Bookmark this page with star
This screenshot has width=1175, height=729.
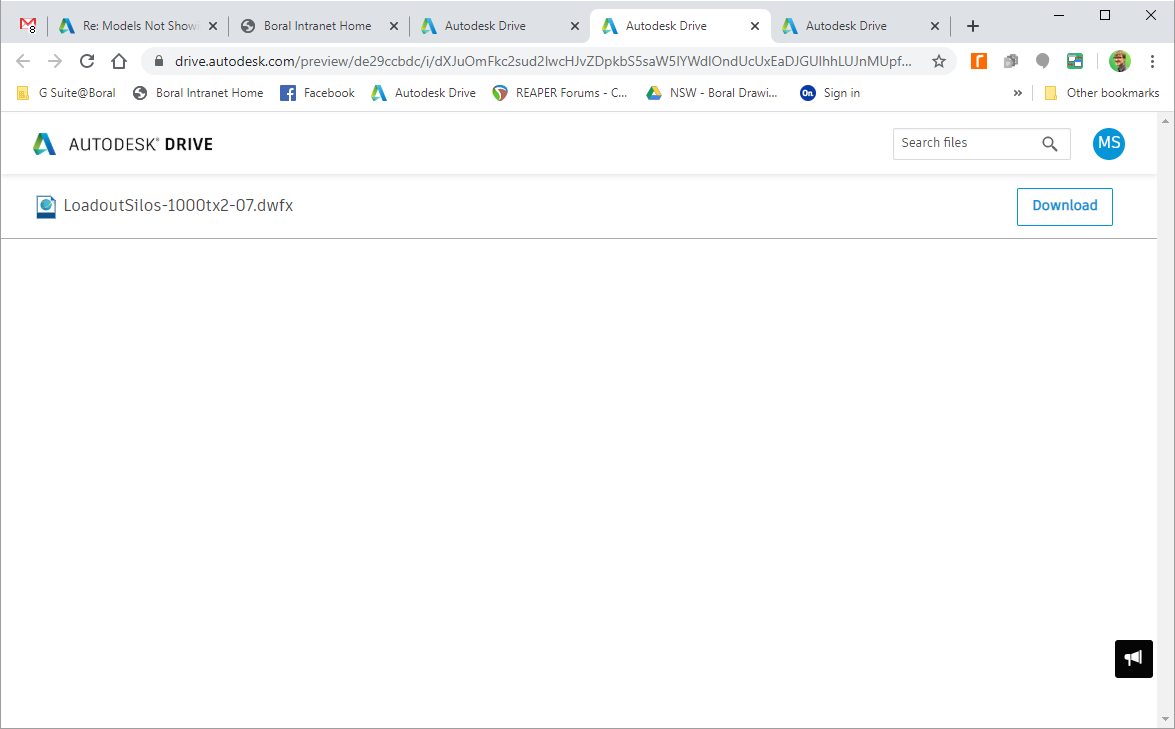pyautogui.click(x=939, y=61)
